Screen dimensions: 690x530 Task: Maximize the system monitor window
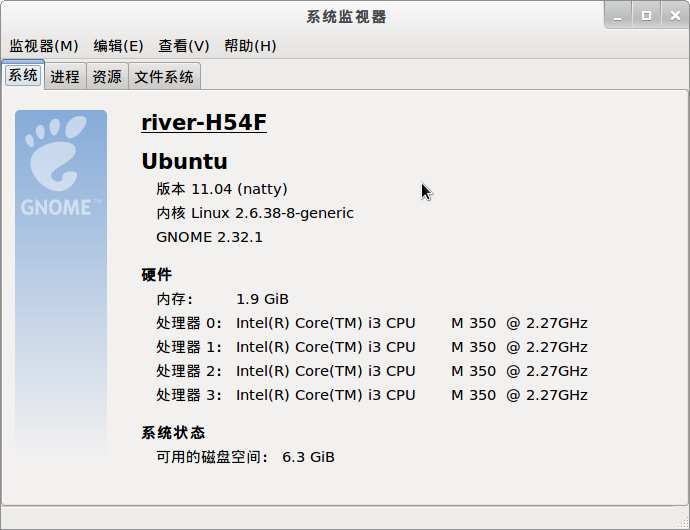pos(646,16)
